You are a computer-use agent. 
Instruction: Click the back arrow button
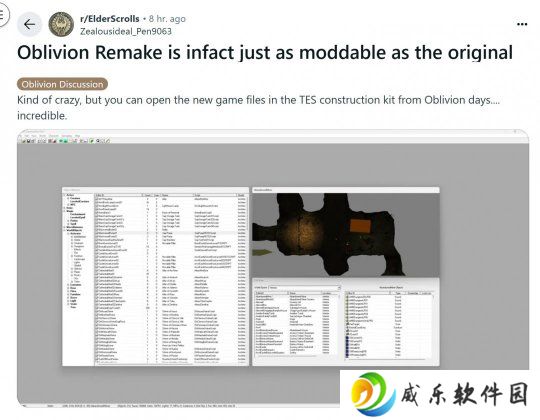[x=30, y=24]
